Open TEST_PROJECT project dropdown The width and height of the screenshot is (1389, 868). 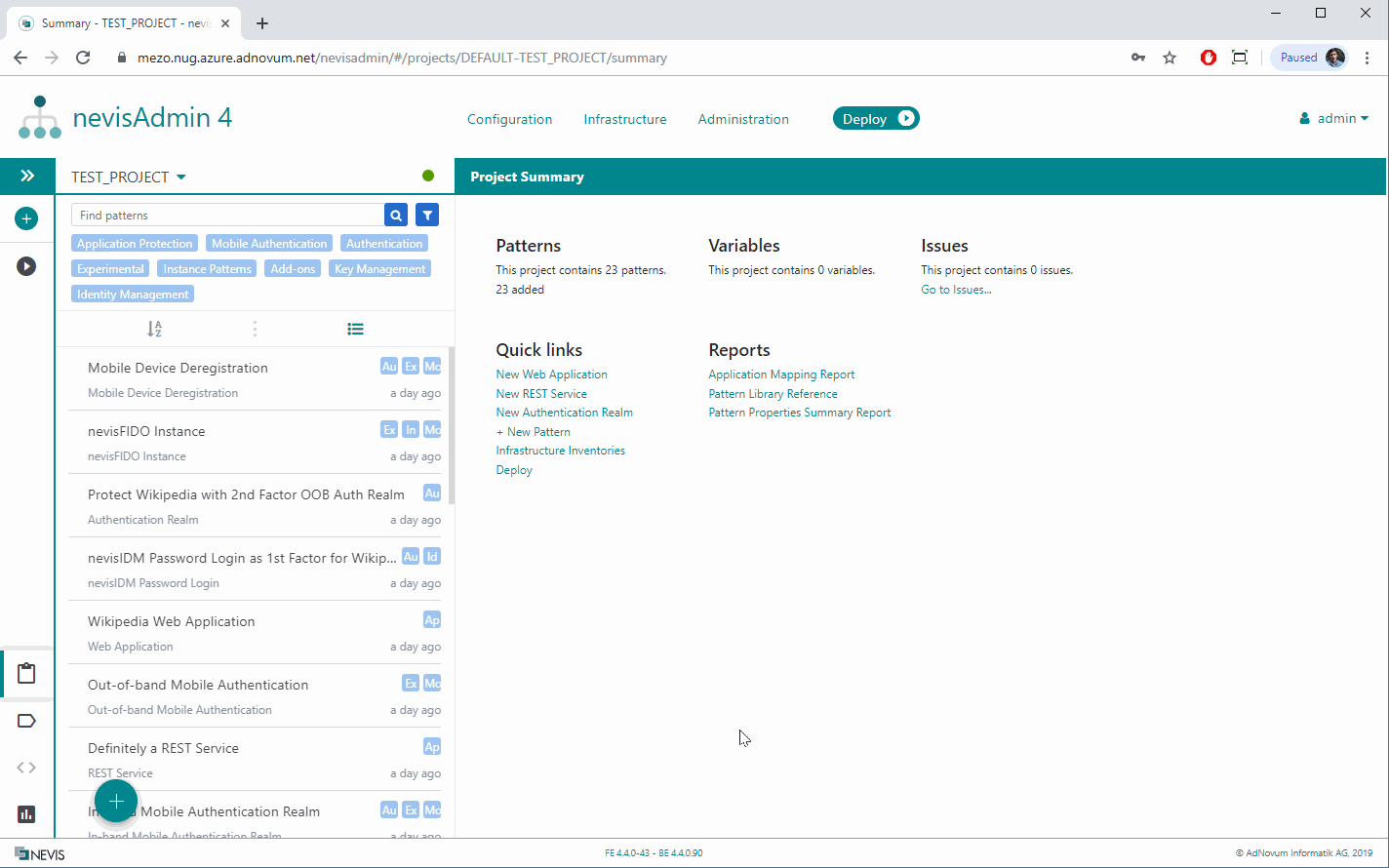(129, 177)
